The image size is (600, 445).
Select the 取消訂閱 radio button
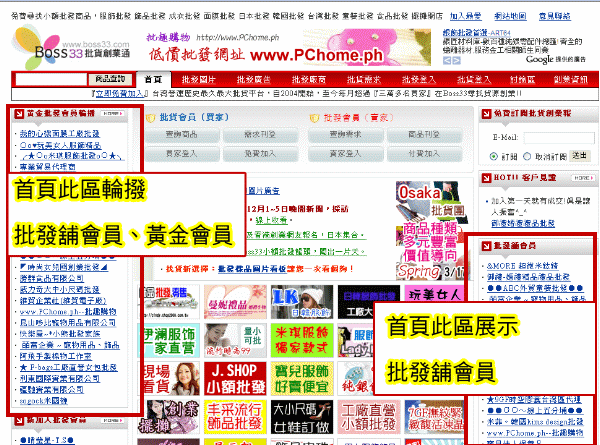pos(527,156)
